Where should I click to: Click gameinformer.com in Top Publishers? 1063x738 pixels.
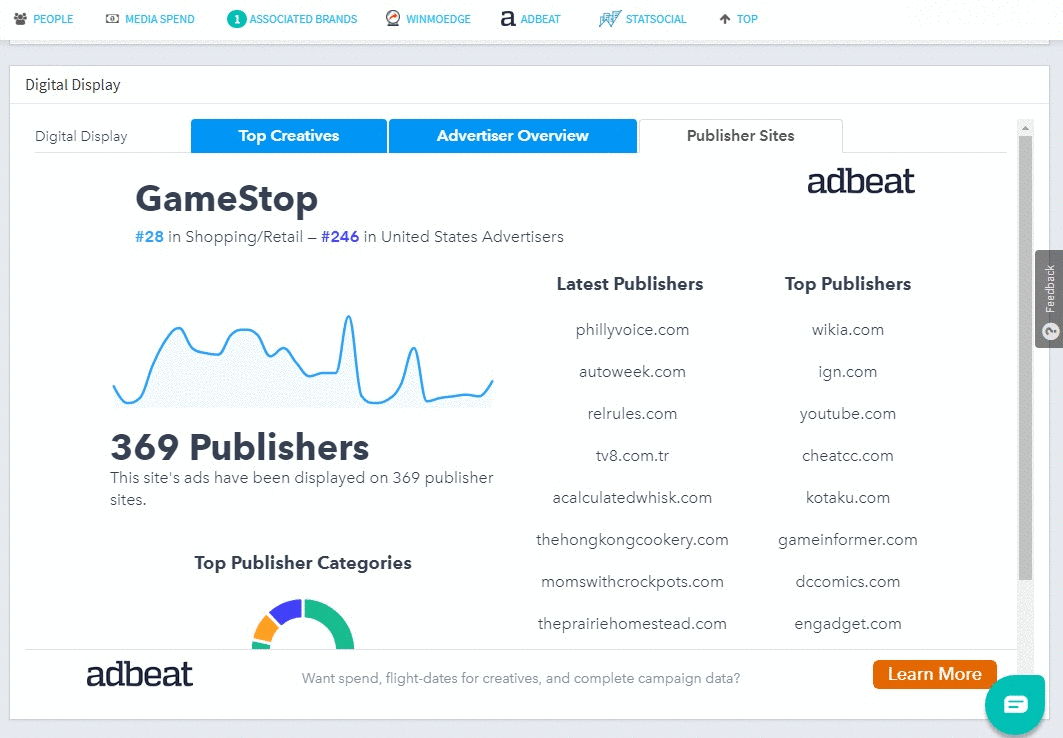(x=847, y=540)
